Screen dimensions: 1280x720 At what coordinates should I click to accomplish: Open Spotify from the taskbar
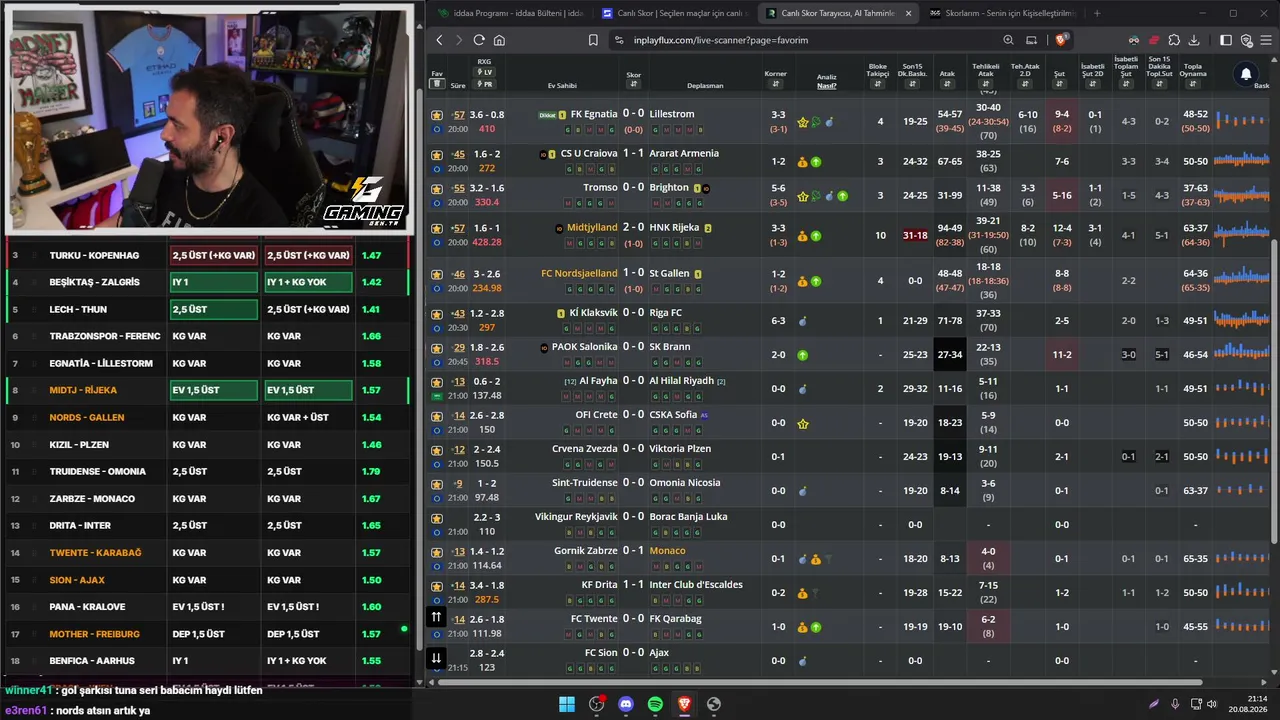[x=655, y=704]
